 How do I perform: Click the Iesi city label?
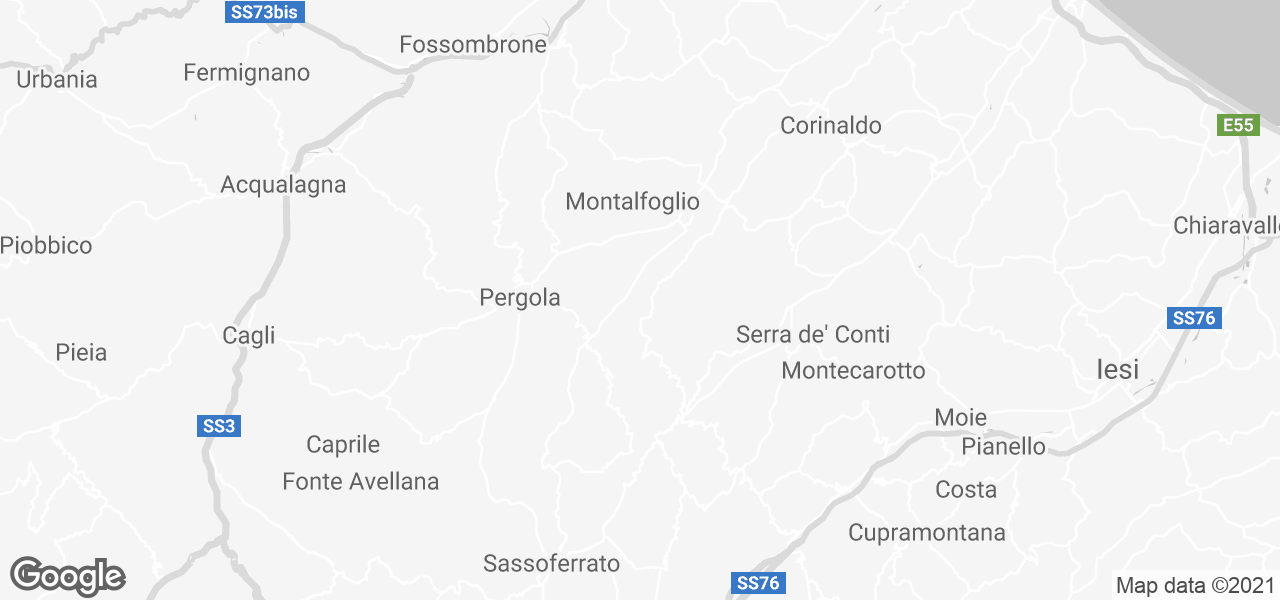tap(1117, 369)
